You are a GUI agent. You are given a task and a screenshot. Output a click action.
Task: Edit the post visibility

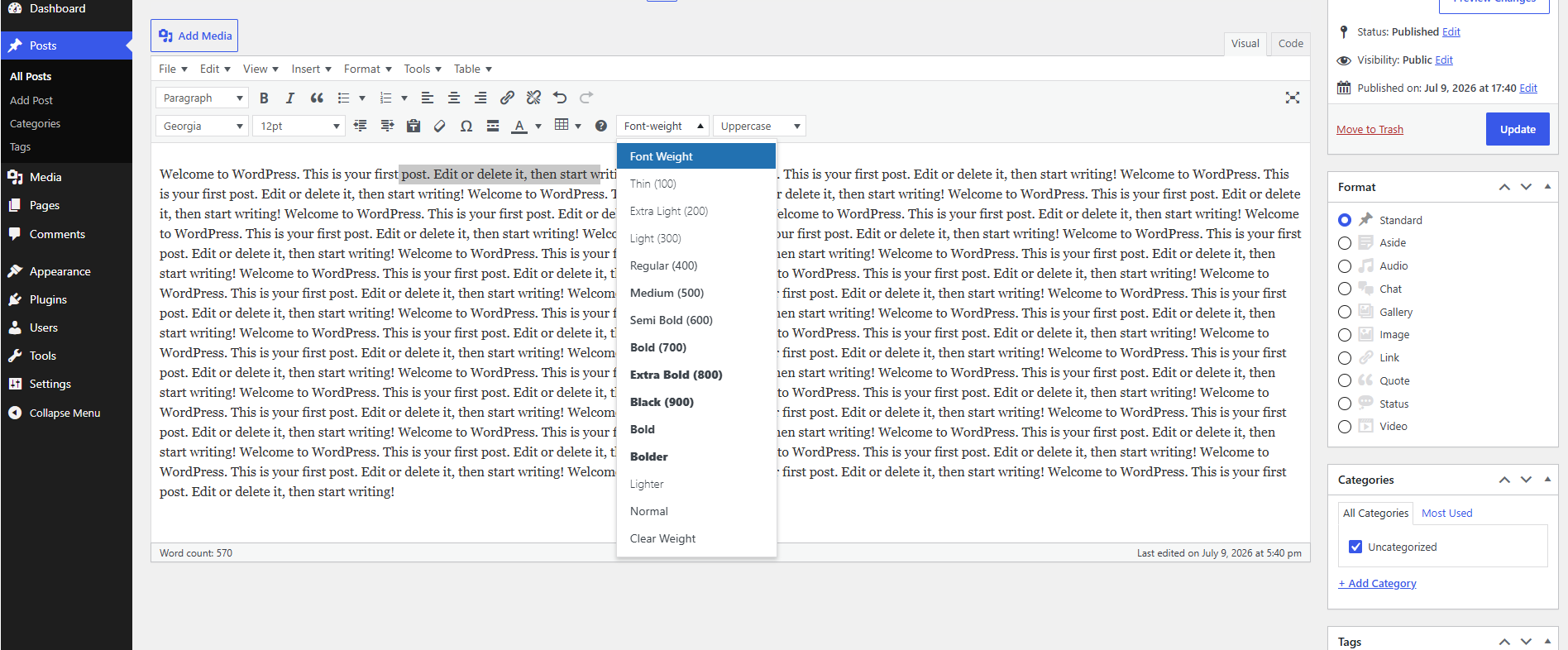coord(1444,60)
